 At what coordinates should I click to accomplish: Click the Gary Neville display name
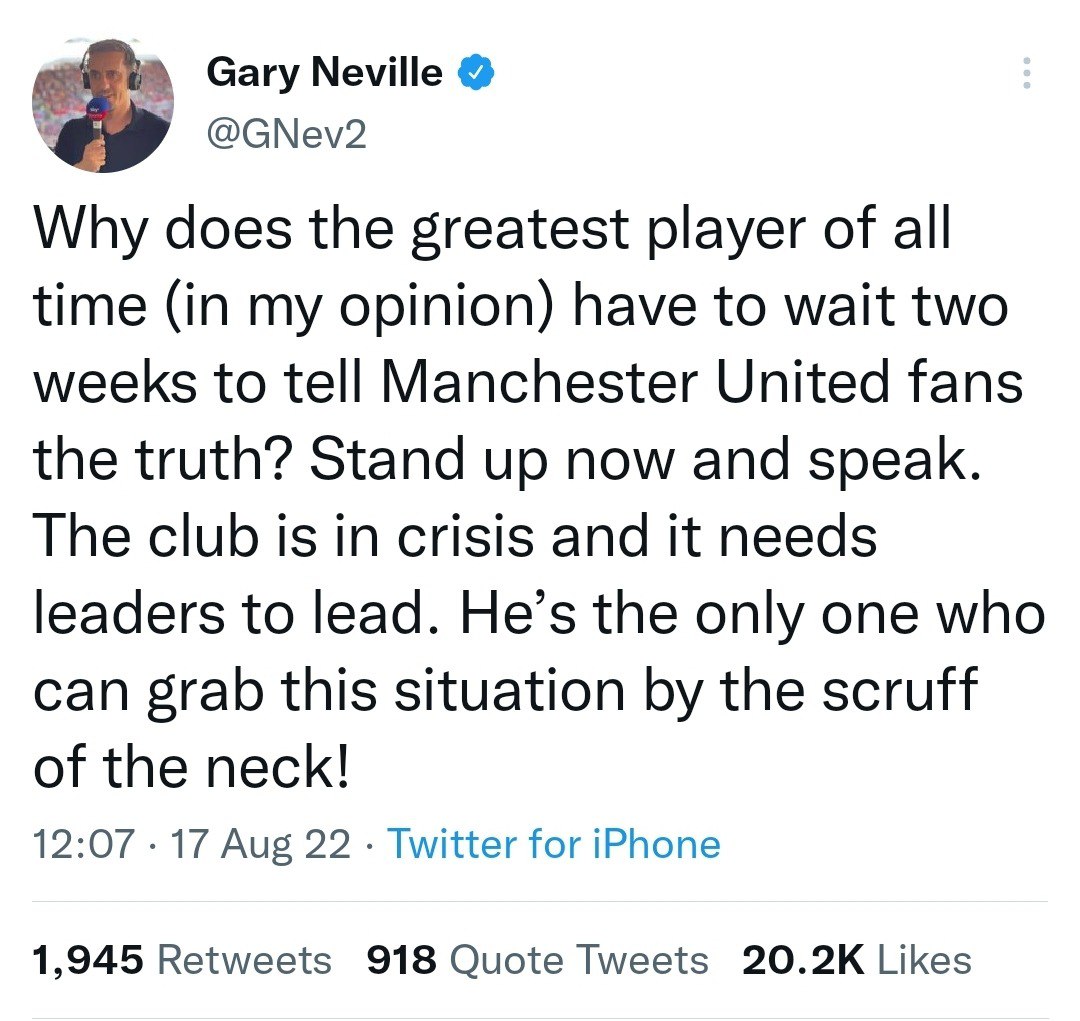(x=324, y=73)
